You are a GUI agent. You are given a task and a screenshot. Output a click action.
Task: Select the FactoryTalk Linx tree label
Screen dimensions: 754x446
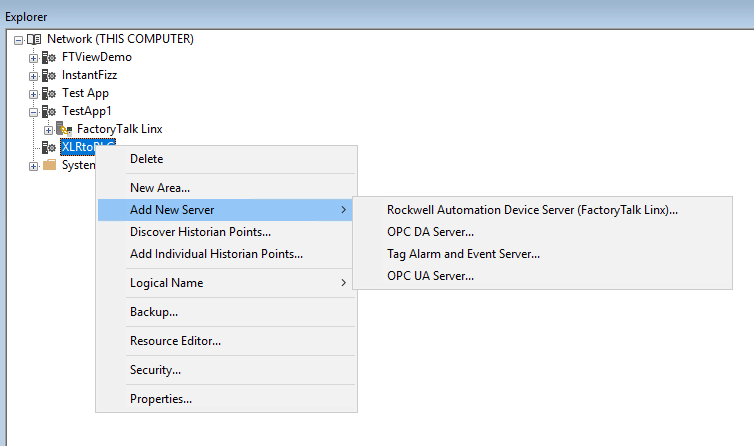click(x=120, y=129)
